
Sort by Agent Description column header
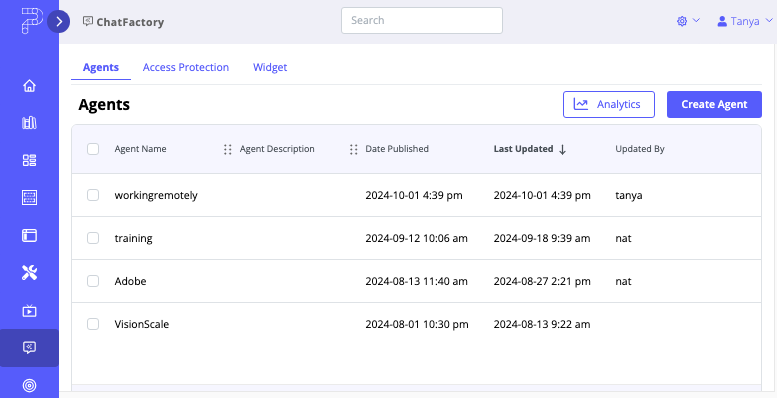277,149
